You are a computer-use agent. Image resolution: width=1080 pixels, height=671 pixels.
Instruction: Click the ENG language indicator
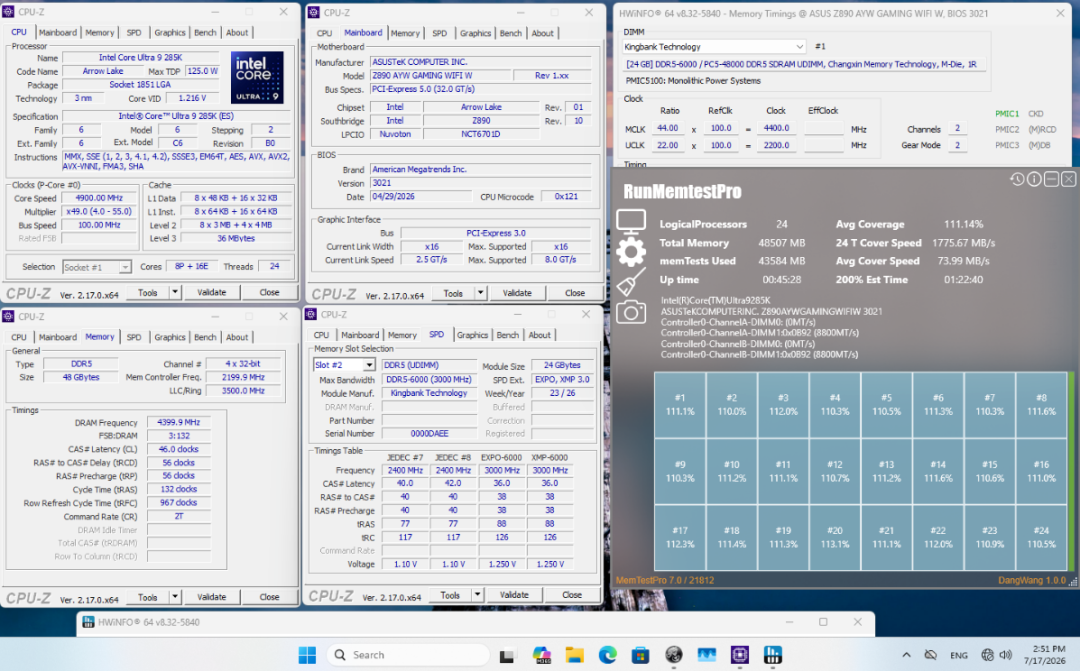(959, 655)
